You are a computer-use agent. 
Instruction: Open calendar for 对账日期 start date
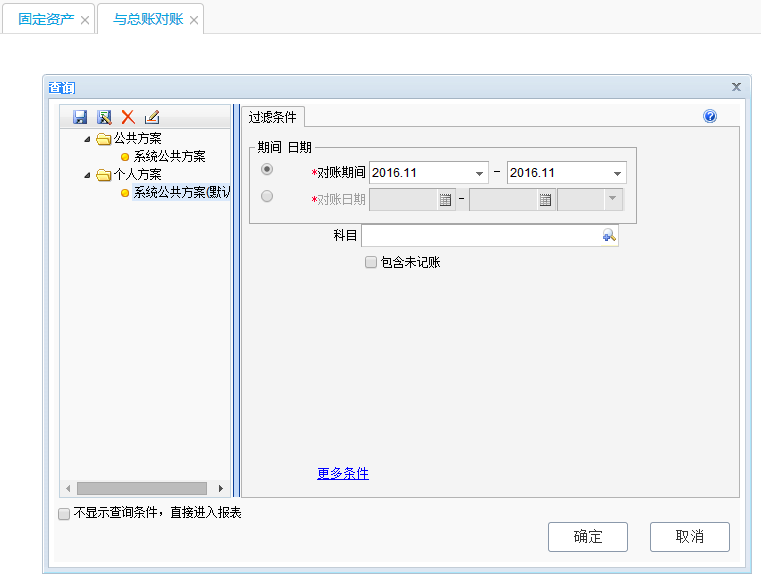coord(445,200)
